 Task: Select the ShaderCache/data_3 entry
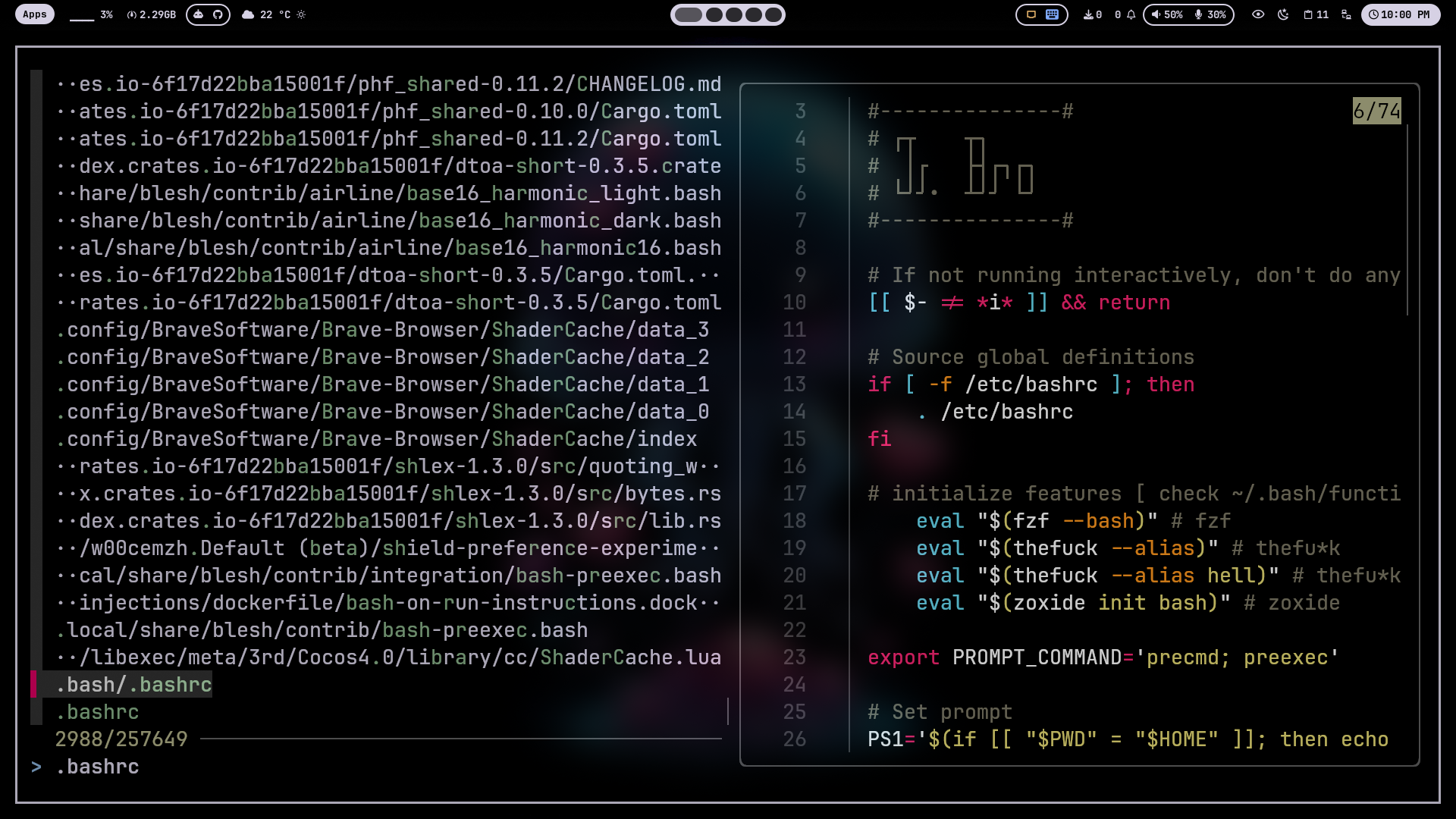tap(382, 330)
